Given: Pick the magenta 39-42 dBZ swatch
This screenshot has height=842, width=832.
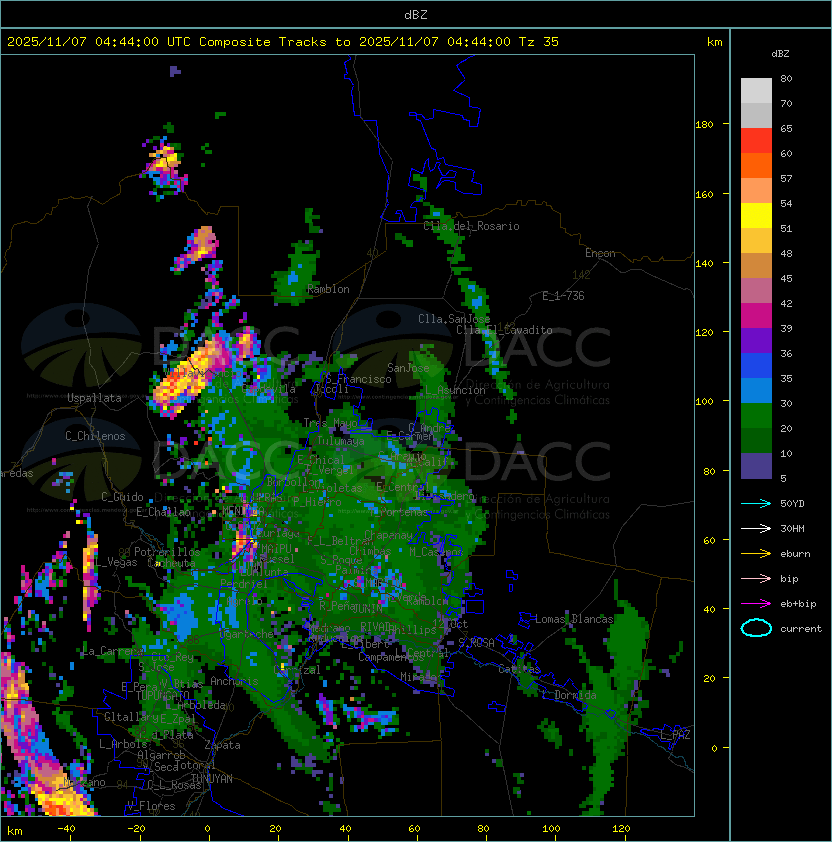Looking at the screenshot, I should pos(756,316).
